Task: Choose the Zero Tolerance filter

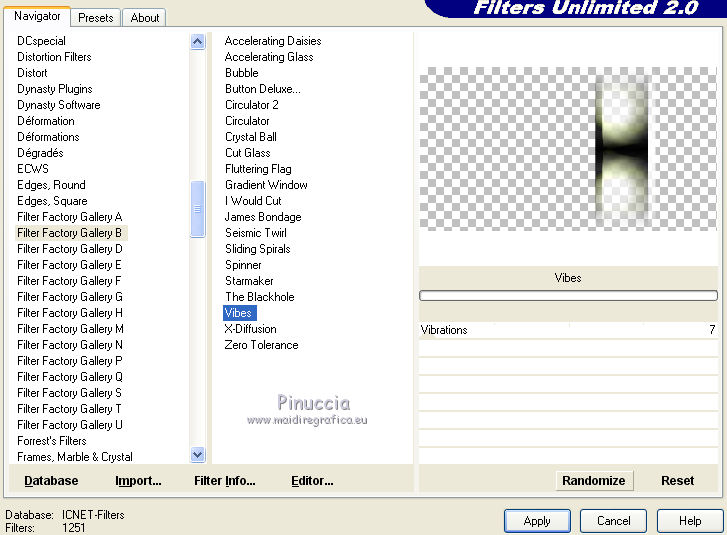Action: pos(261,345)
